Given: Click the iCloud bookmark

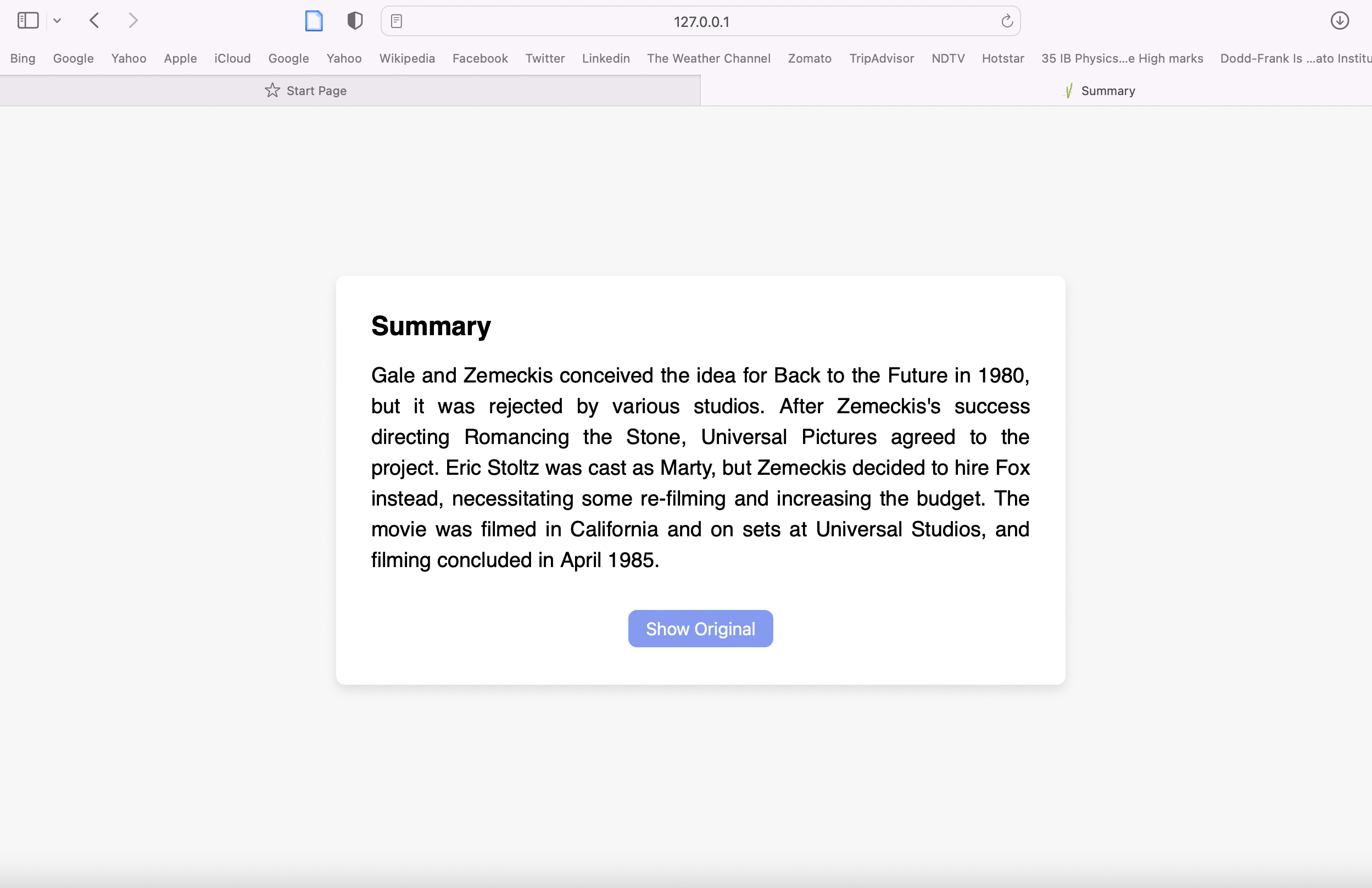Looking at the screenshot, I should pos(232,58).
